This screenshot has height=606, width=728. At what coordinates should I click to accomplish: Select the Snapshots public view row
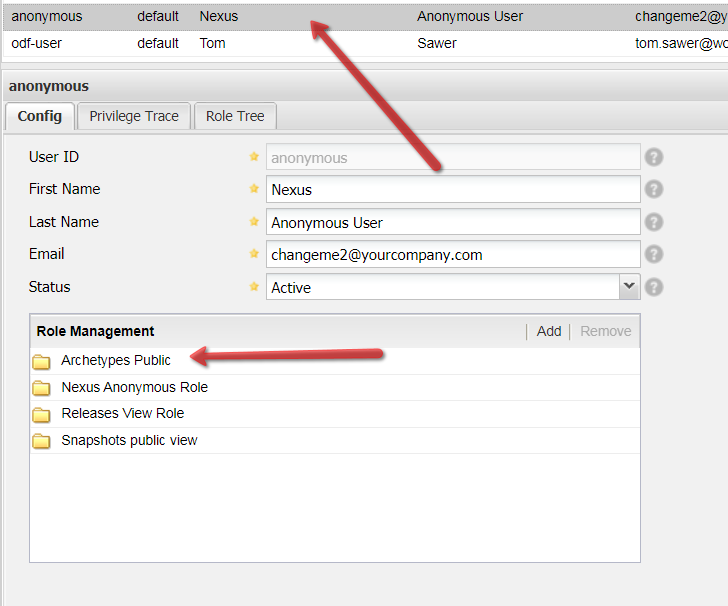pyautogui.click(x=335, y=440)
